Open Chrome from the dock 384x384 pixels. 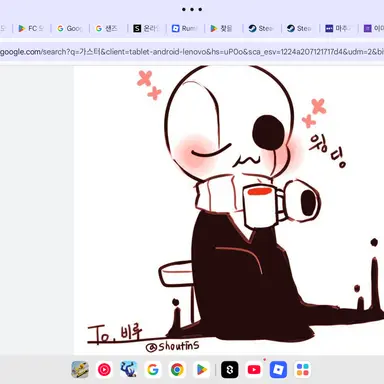pyautogui.click(x=177, y=369)
